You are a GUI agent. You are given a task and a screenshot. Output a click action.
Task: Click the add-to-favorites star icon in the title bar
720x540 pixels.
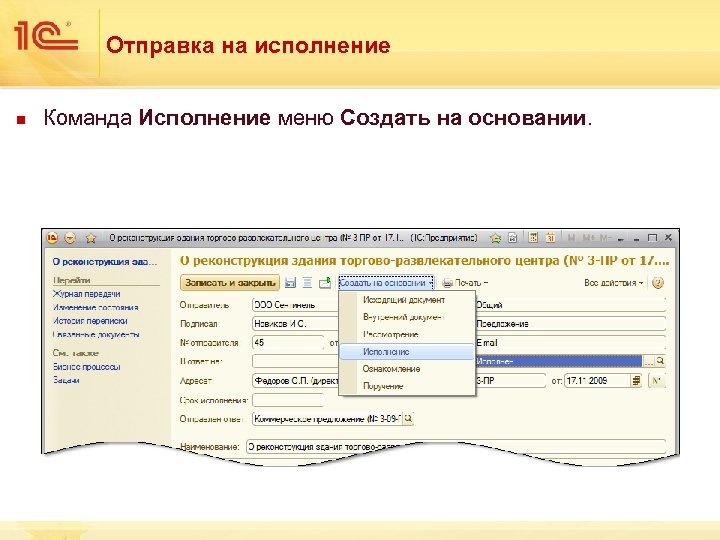coord(495,238)
